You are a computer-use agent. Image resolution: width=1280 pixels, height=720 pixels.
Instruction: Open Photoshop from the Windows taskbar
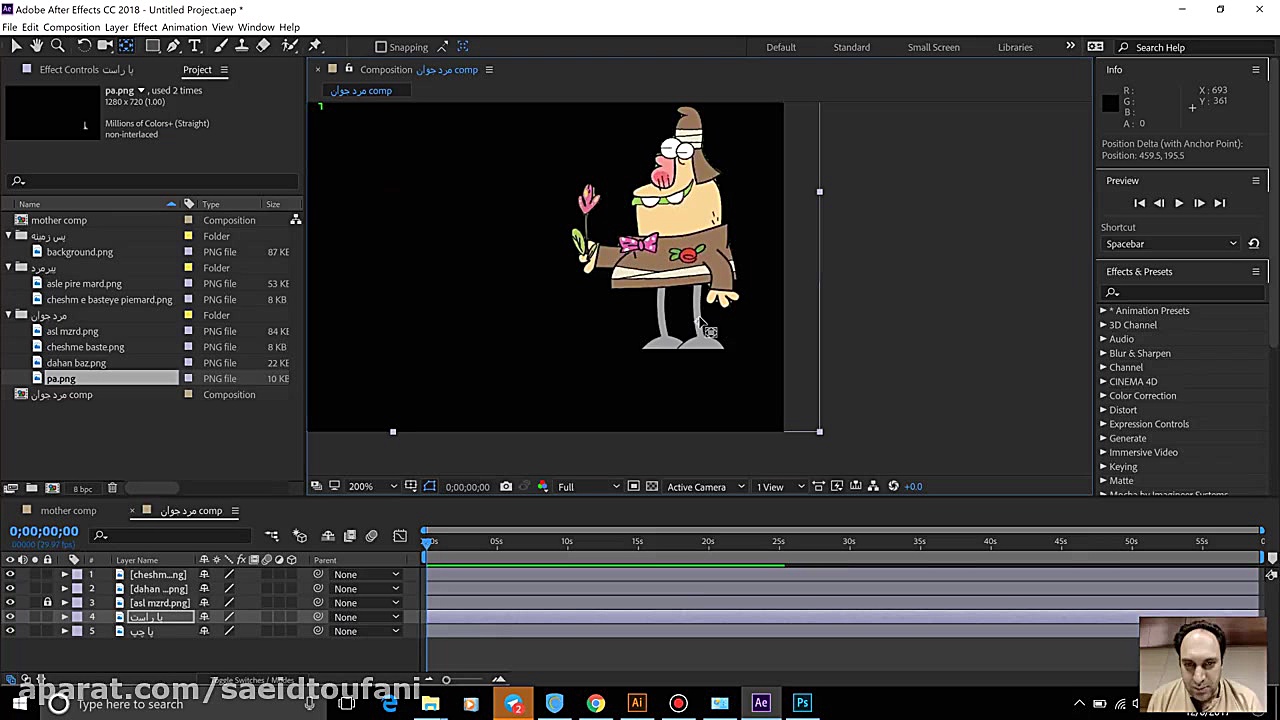[802, 703]
